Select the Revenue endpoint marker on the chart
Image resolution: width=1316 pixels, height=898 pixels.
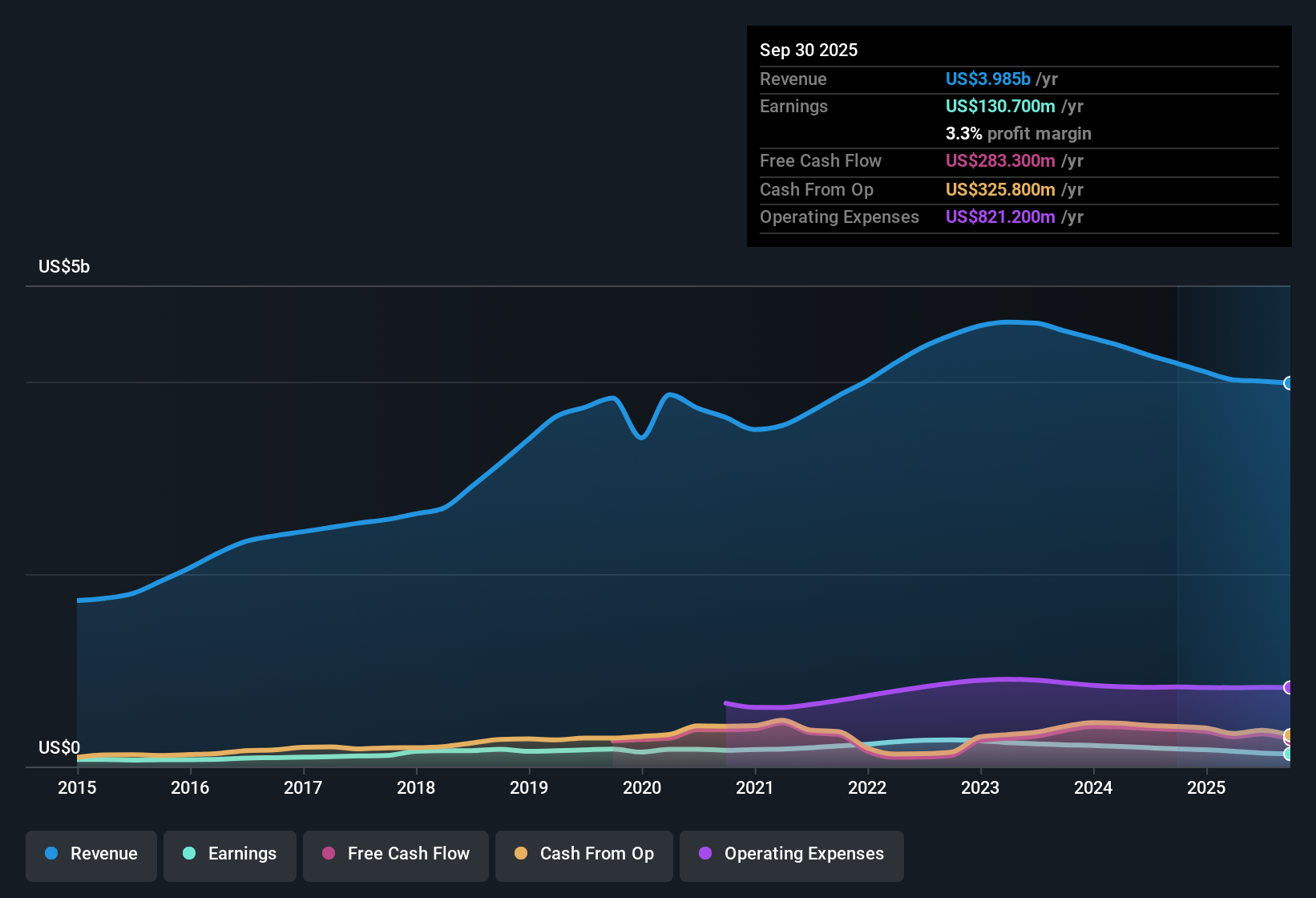tap(1289, 383)
